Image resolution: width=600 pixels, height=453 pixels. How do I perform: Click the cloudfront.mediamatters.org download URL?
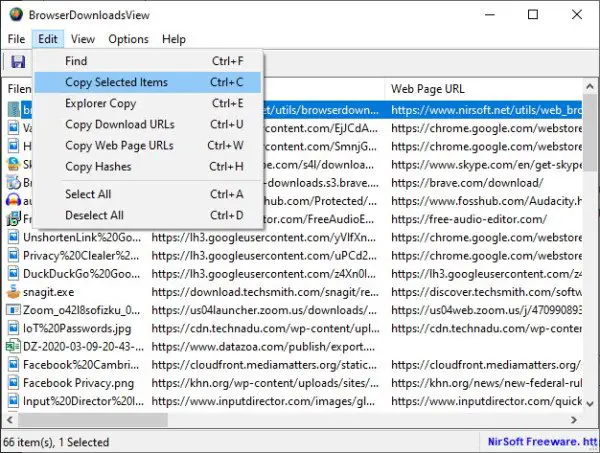264,365
